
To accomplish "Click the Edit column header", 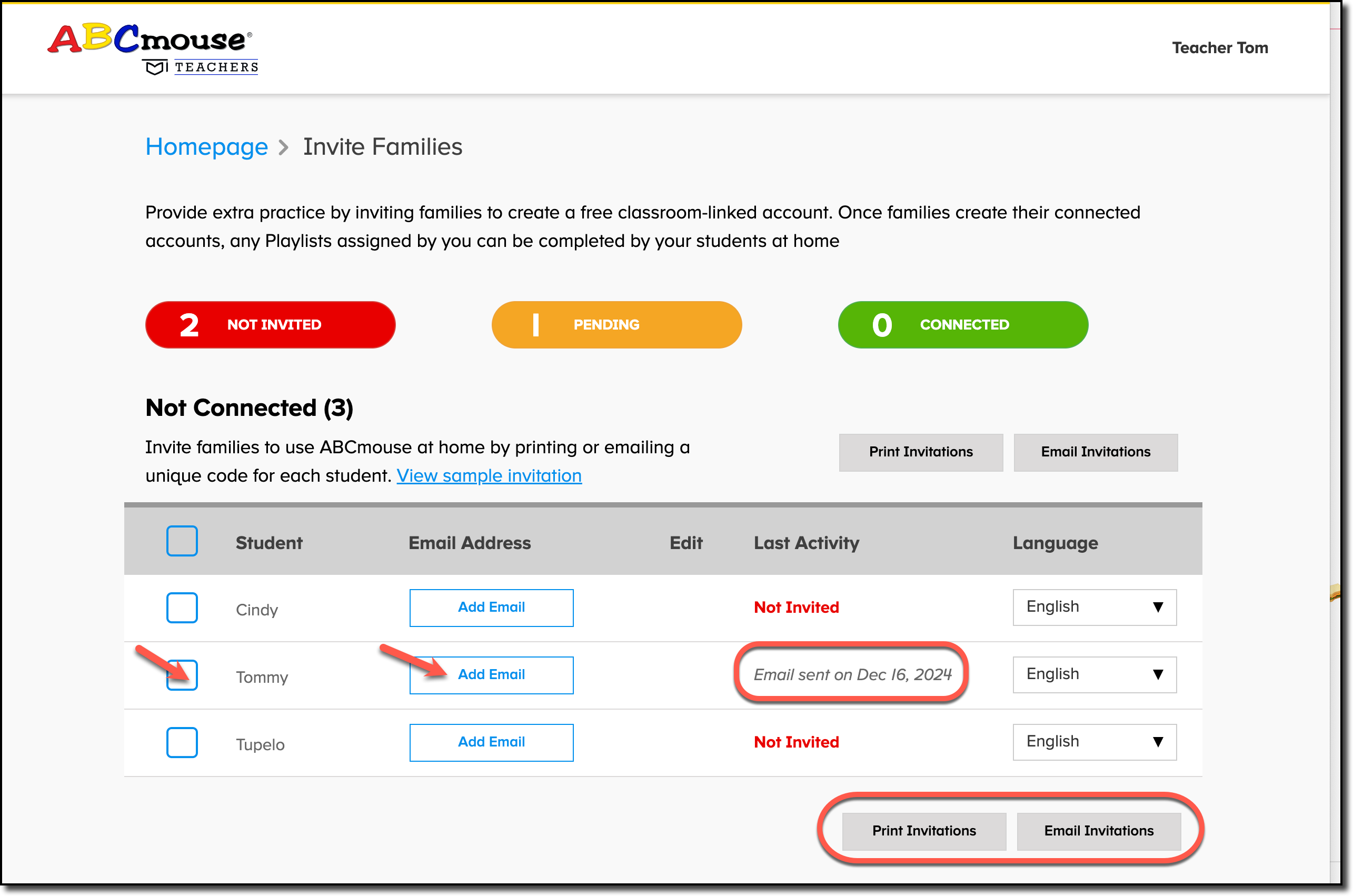I will click(x=685, y=542).
